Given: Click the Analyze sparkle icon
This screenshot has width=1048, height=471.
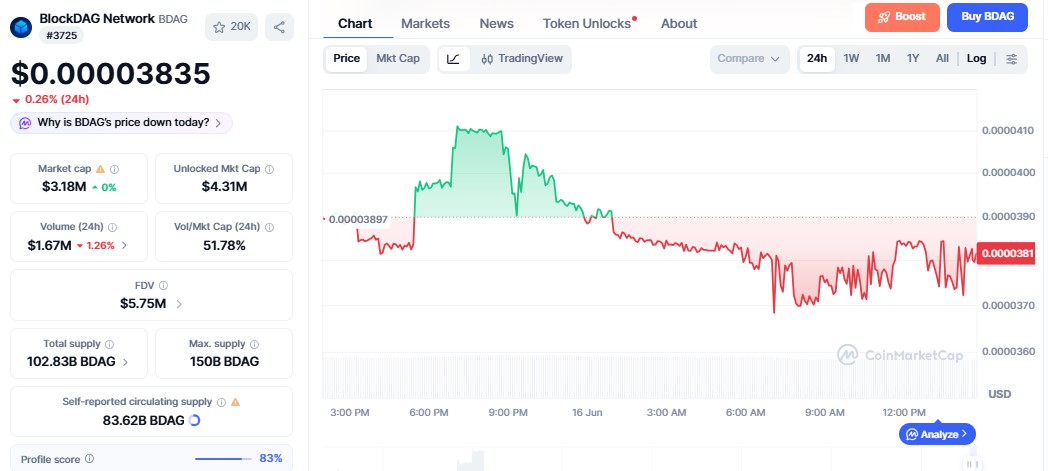Looking at the screenshot, I should [x=912, y=434].
